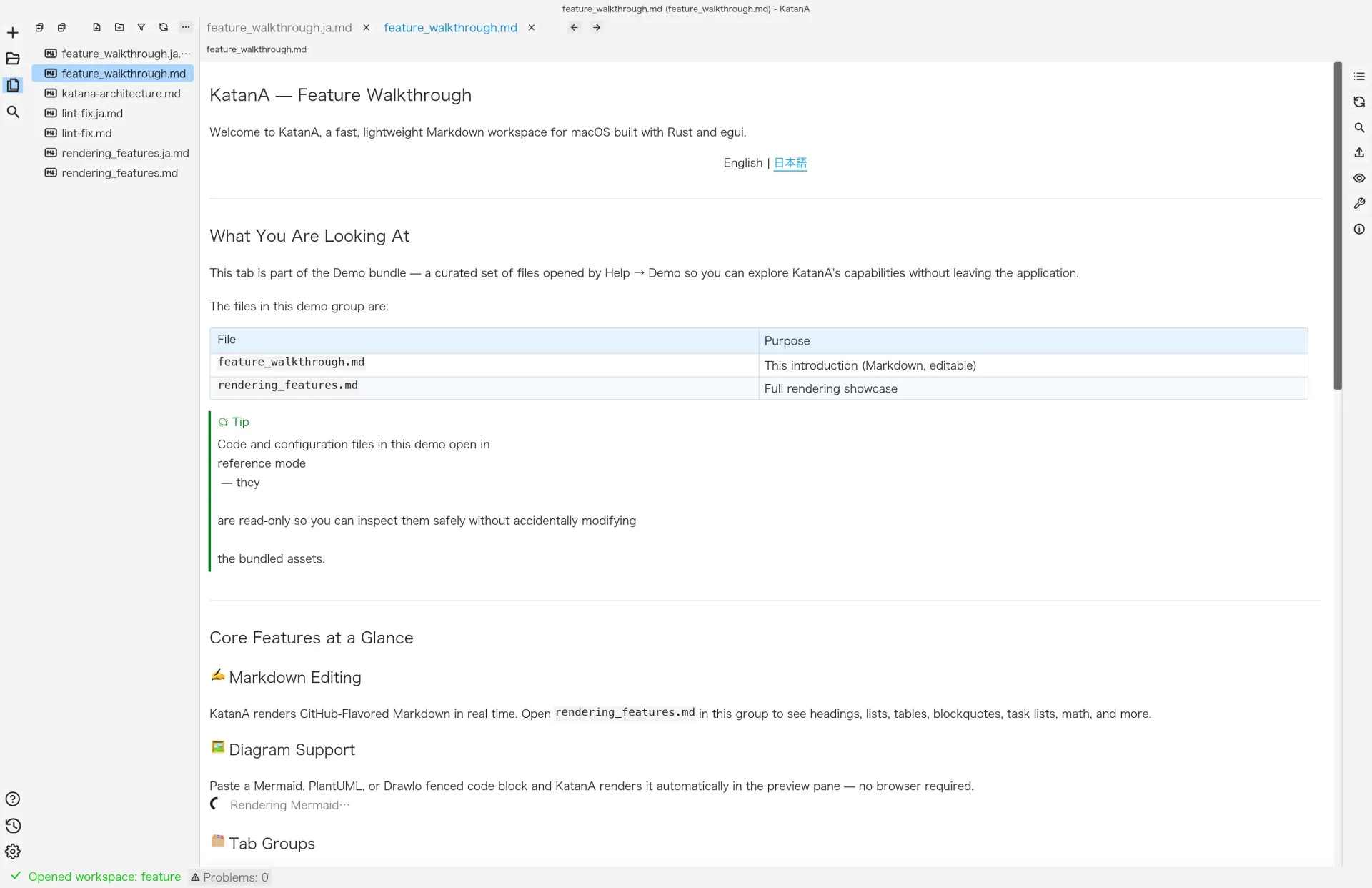Click the breadcrumb feature_walkthrough.md path
Viewport: 1372px width, 888px height.
click(256, 49)
